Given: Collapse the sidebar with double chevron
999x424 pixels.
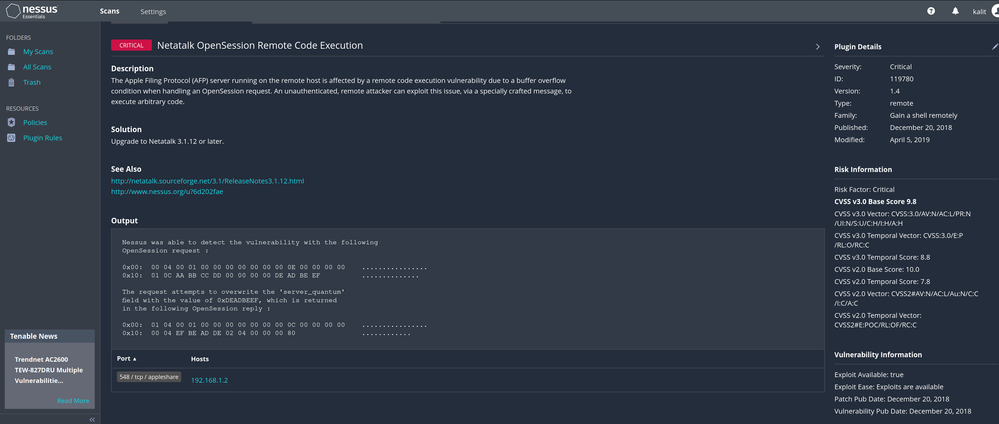Looking at the screenshot, I should [x=93, y=419].
